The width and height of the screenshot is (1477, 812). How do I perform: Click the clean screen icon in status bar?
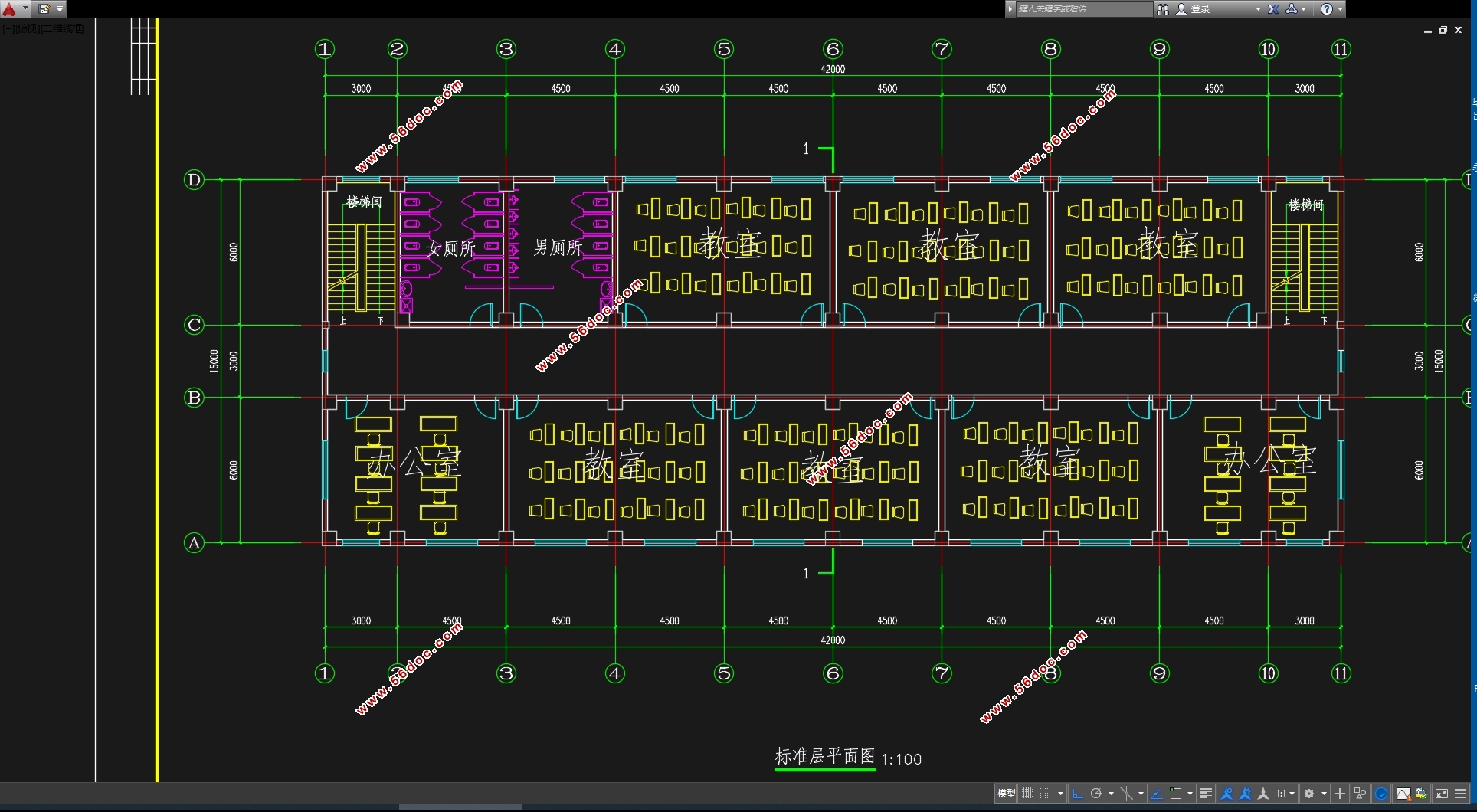(1441, 794)
